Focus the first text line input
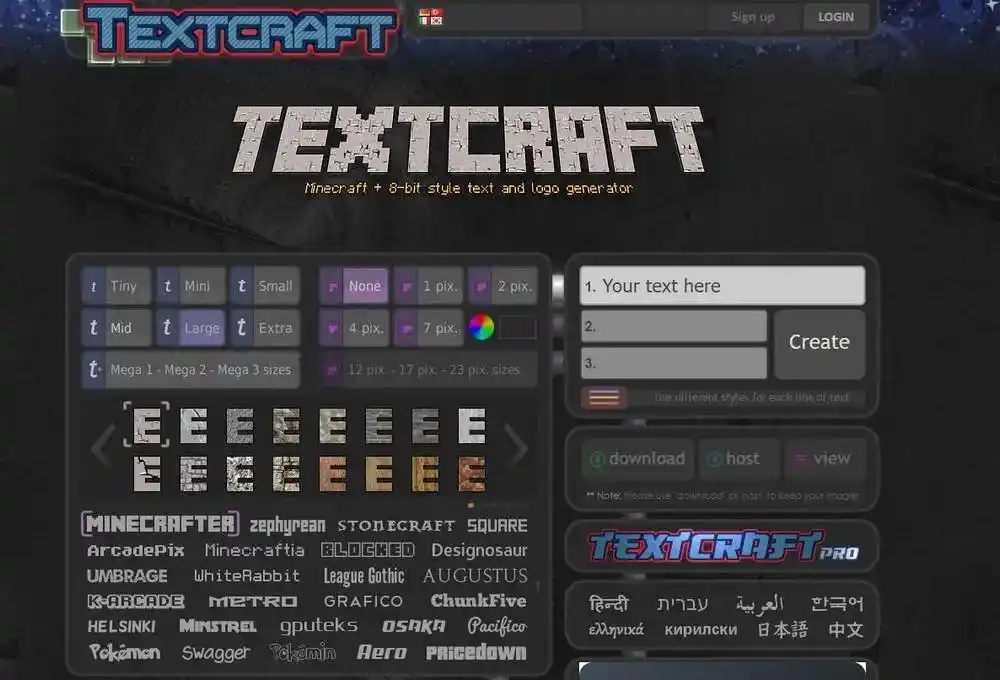This screenshot has height=680, width=1000. pos(723,286)
